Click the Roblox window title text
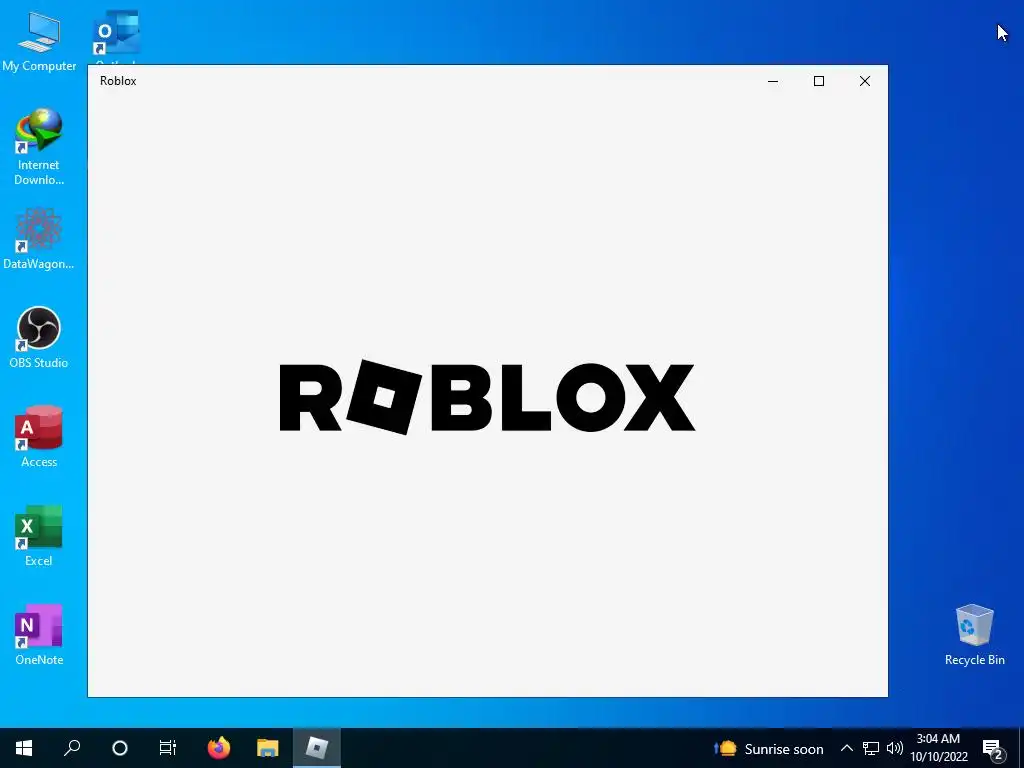This screenshot has height=768, width=1024. [118, 81]
